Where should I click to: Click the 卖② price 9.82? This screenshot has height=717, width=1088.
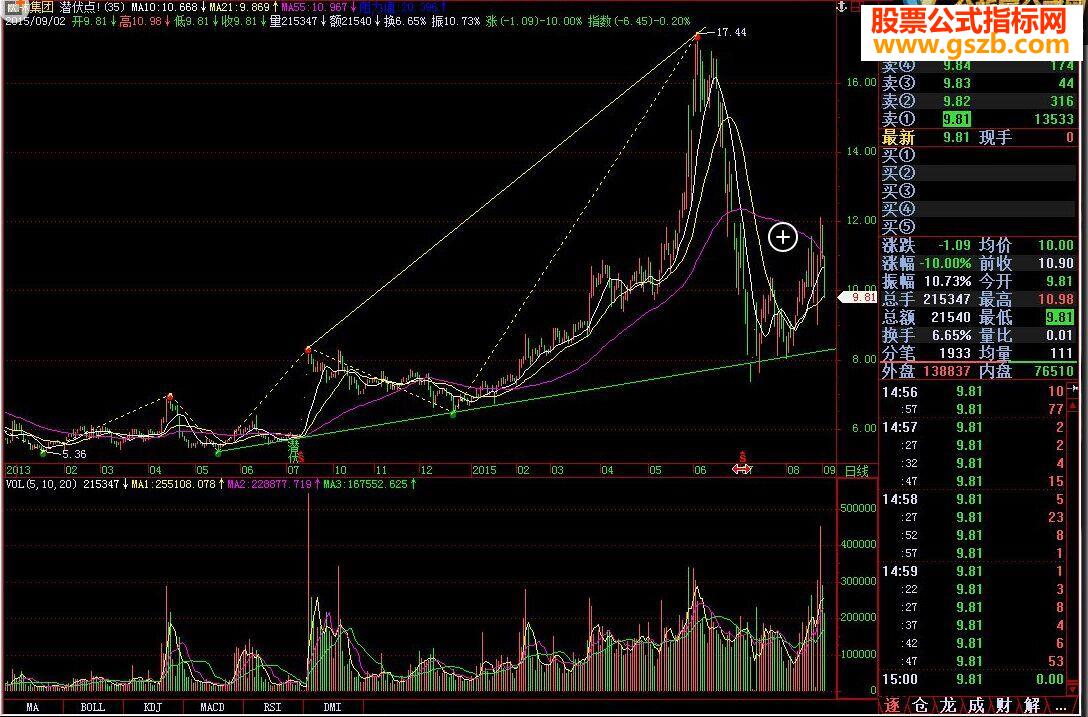point(956,101)
